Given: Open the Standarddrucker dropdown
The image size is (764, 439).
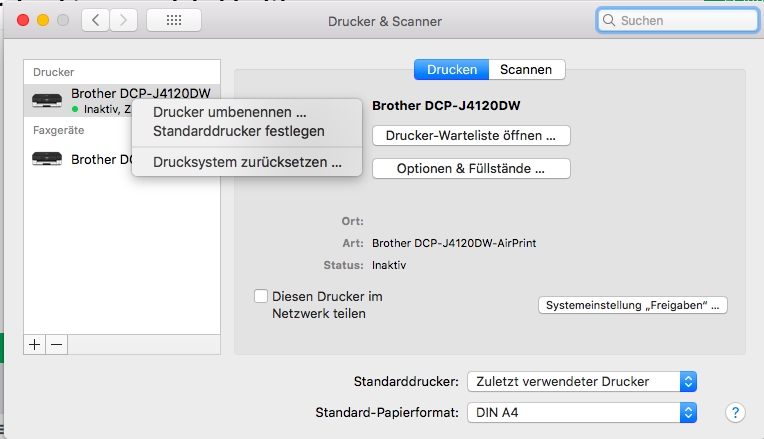Looking at the screenshot, I should pos(582,382).
